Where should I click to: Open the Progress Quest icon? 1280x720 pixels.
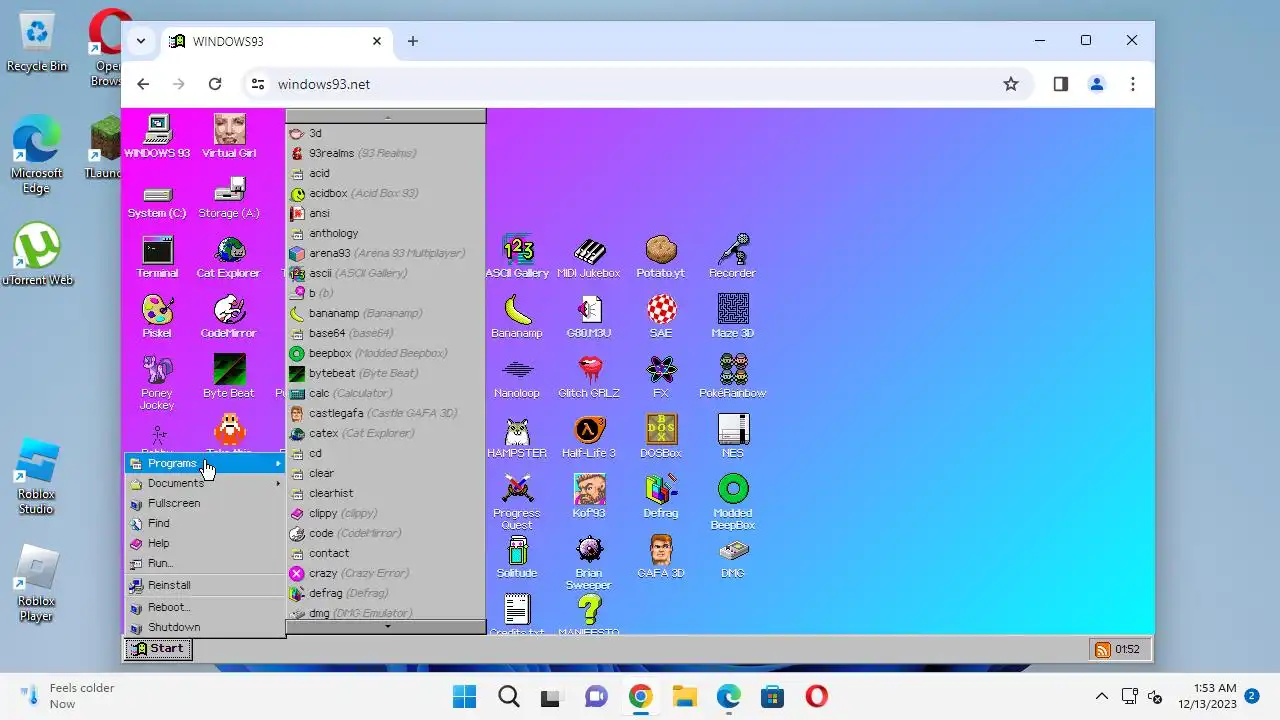click(x=517, y=502)
